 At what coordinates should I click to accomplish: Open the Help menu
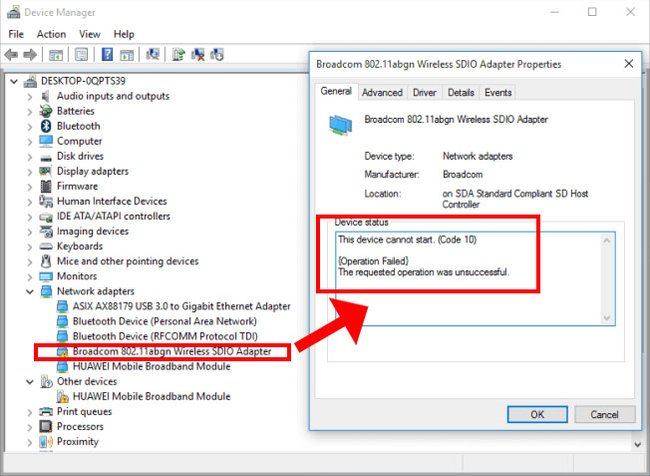pos(124,34)
